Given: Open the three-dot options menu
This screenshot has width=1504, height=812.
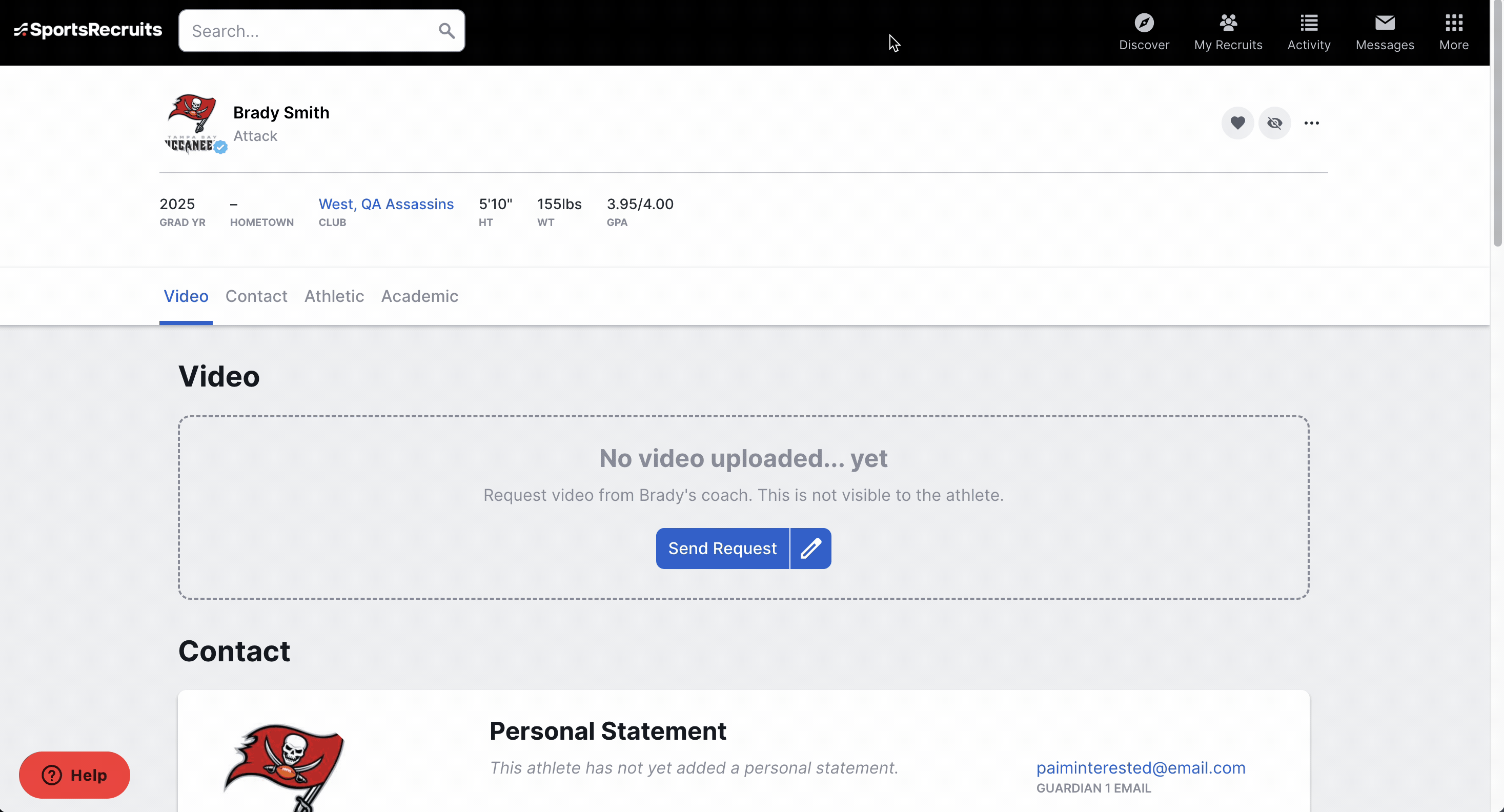Looking at the screenshot, I should click(x=1311, y=123).
